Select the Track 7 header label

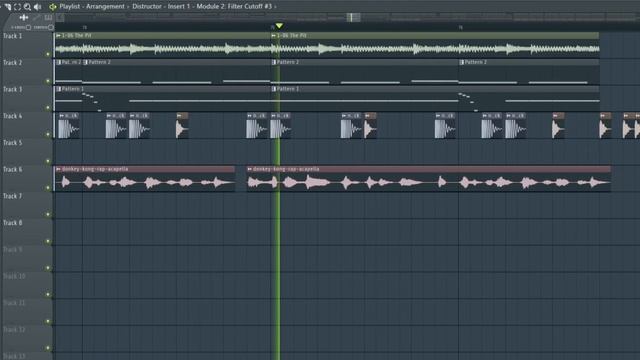13,196
